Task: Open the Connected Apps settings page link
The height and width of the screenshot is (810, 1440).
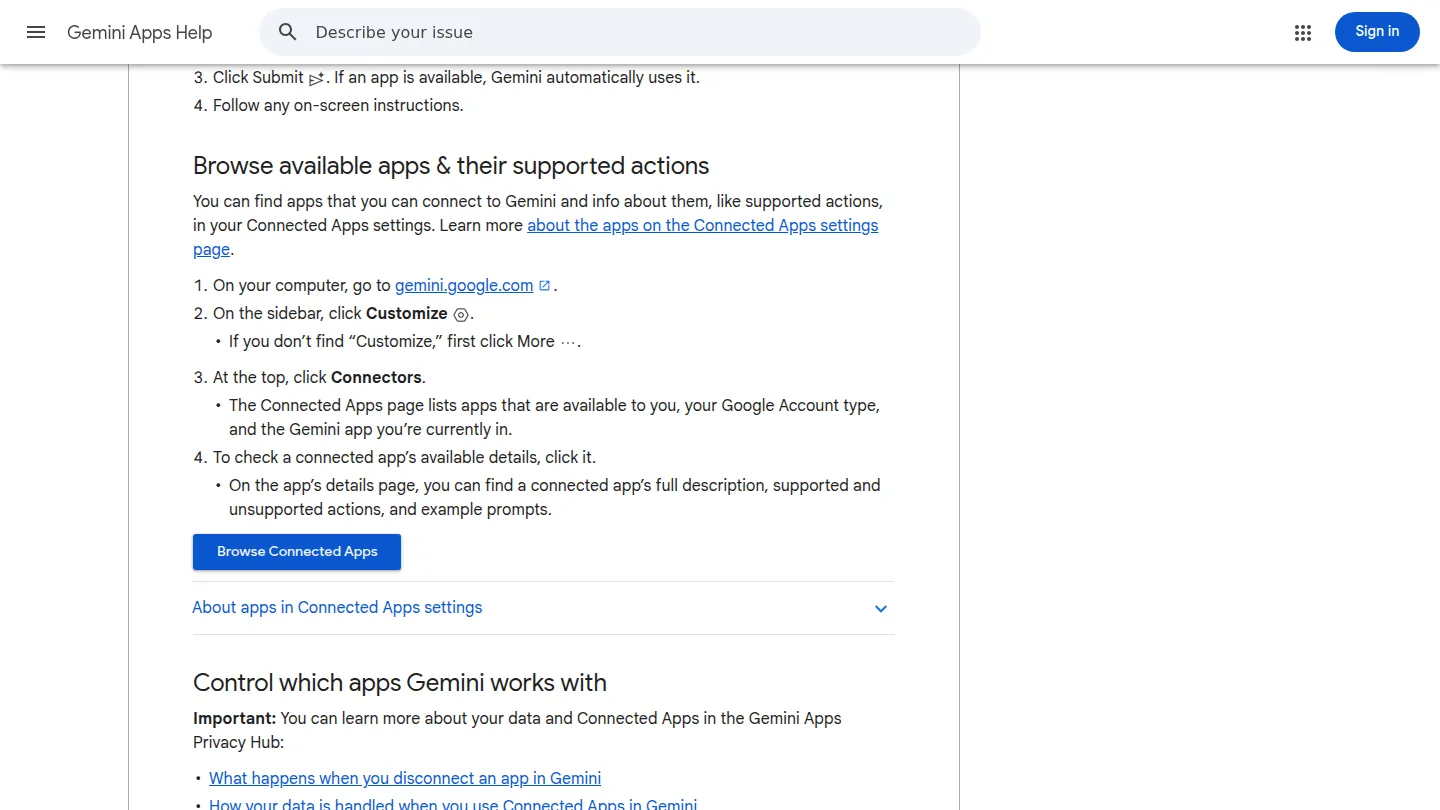Action: pyautogui.click(x=536, y=238)
